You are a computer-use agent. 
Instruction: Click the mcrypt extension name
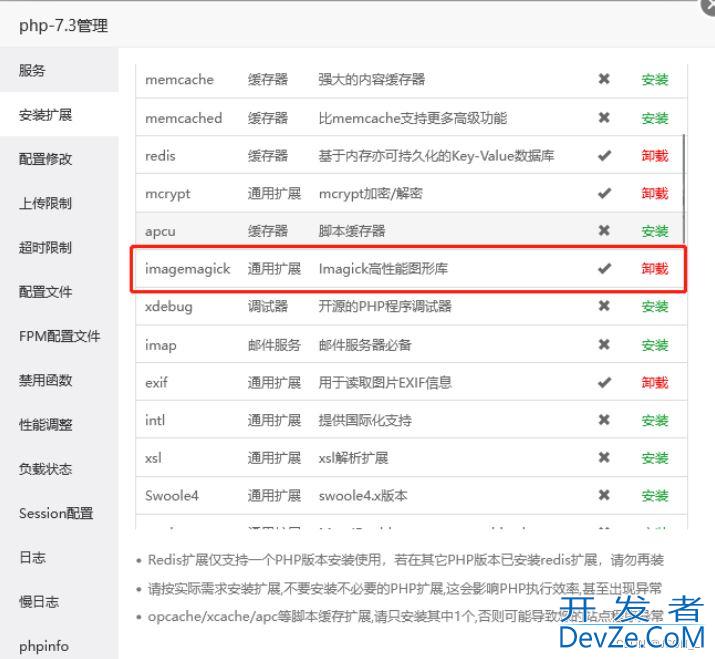tap(167, 194)
